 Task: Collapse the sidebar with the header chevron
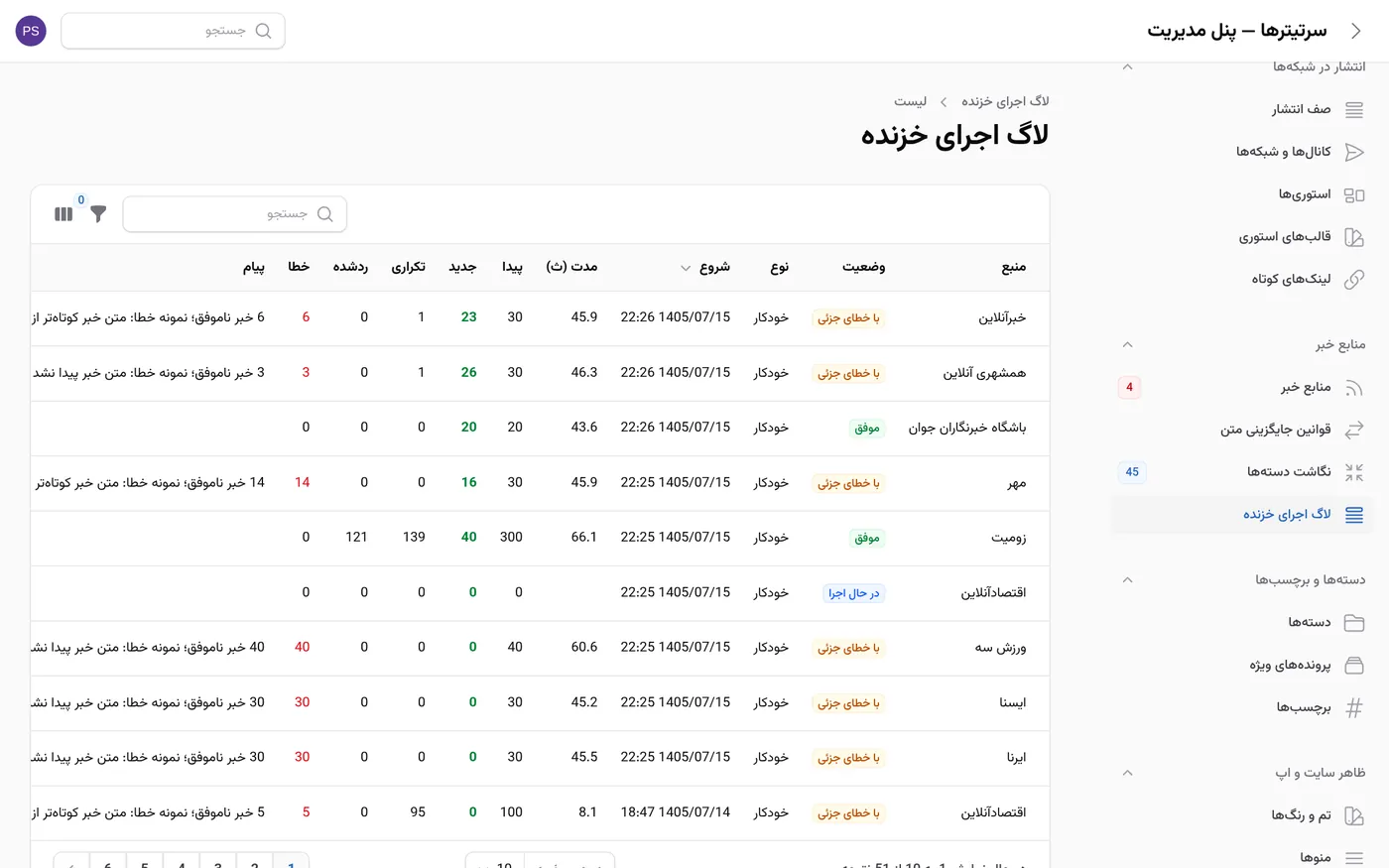pyautogui.click(x=1356, y=31)
